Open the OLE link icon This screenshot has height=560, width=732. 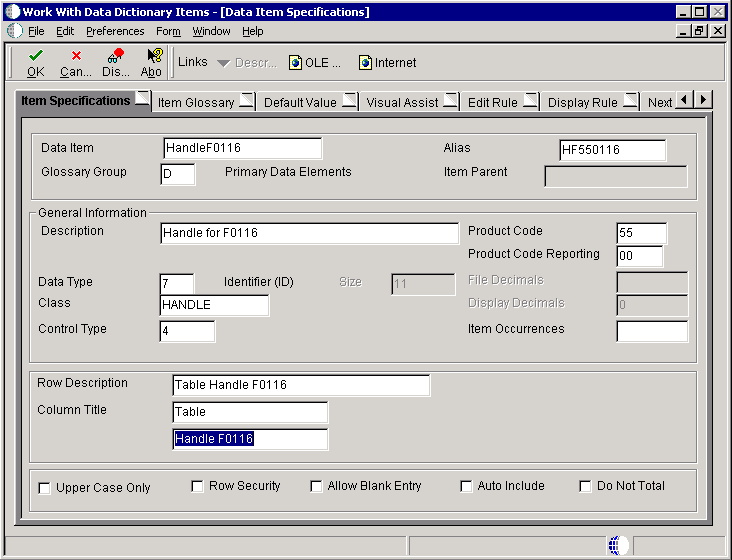295,63
